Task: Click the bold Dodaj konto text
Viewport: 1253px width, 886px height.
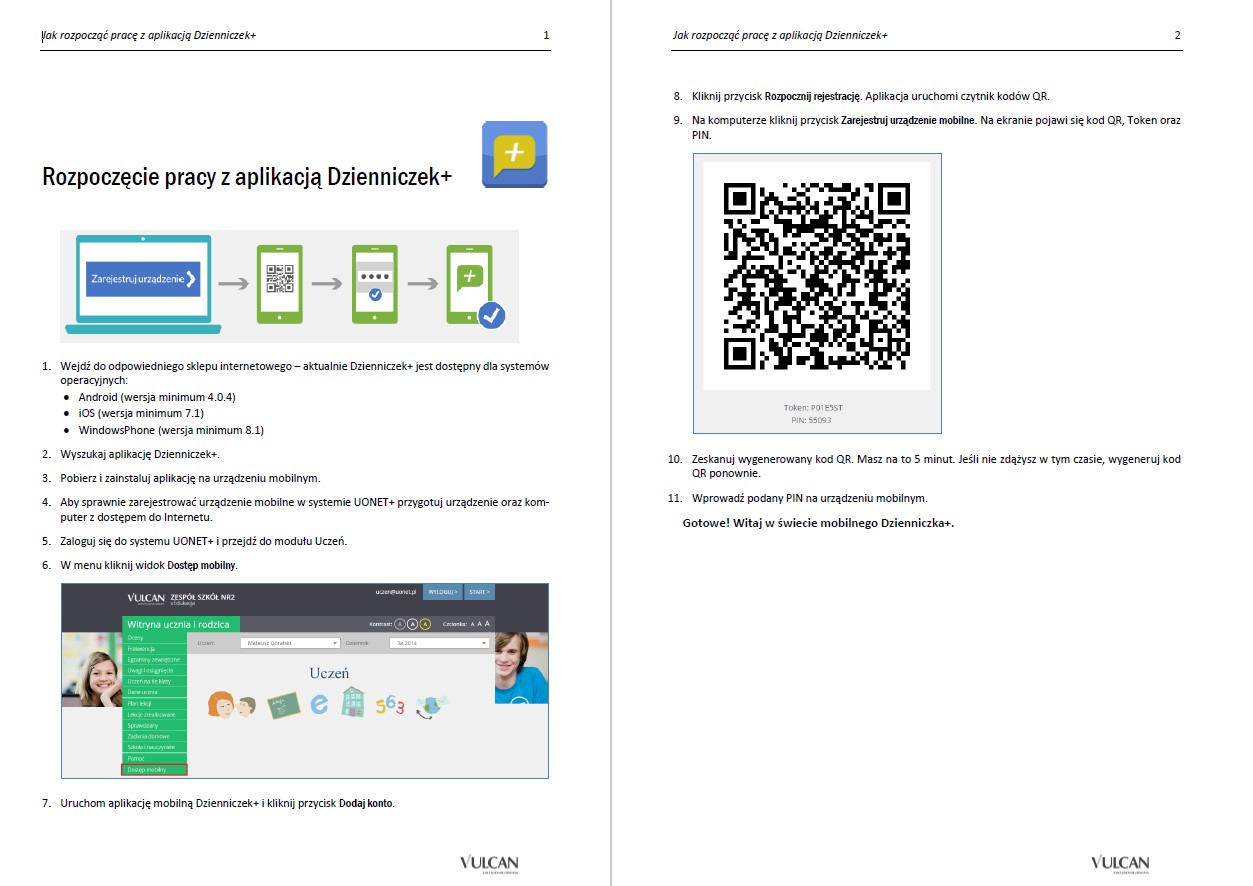Action: [367, 802]
